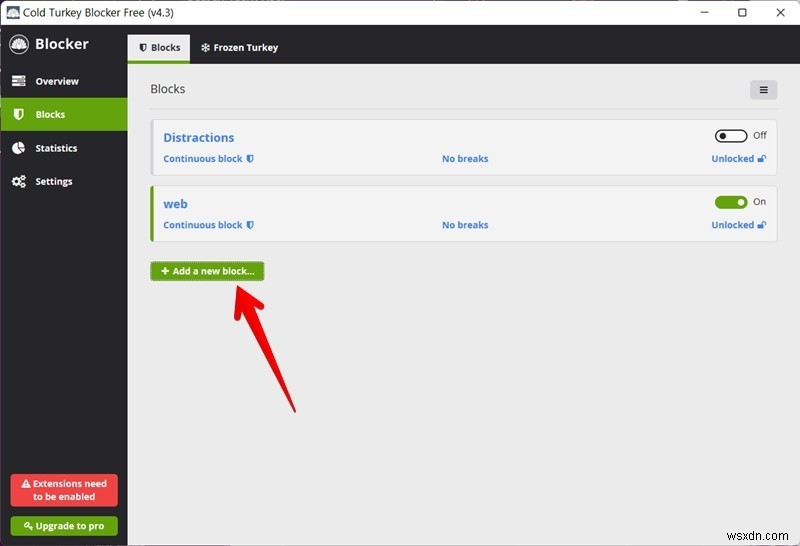The height and width of the screenshot is (546, 800).
Task: Open Settings in the sidebar
Action: point(64,181)
